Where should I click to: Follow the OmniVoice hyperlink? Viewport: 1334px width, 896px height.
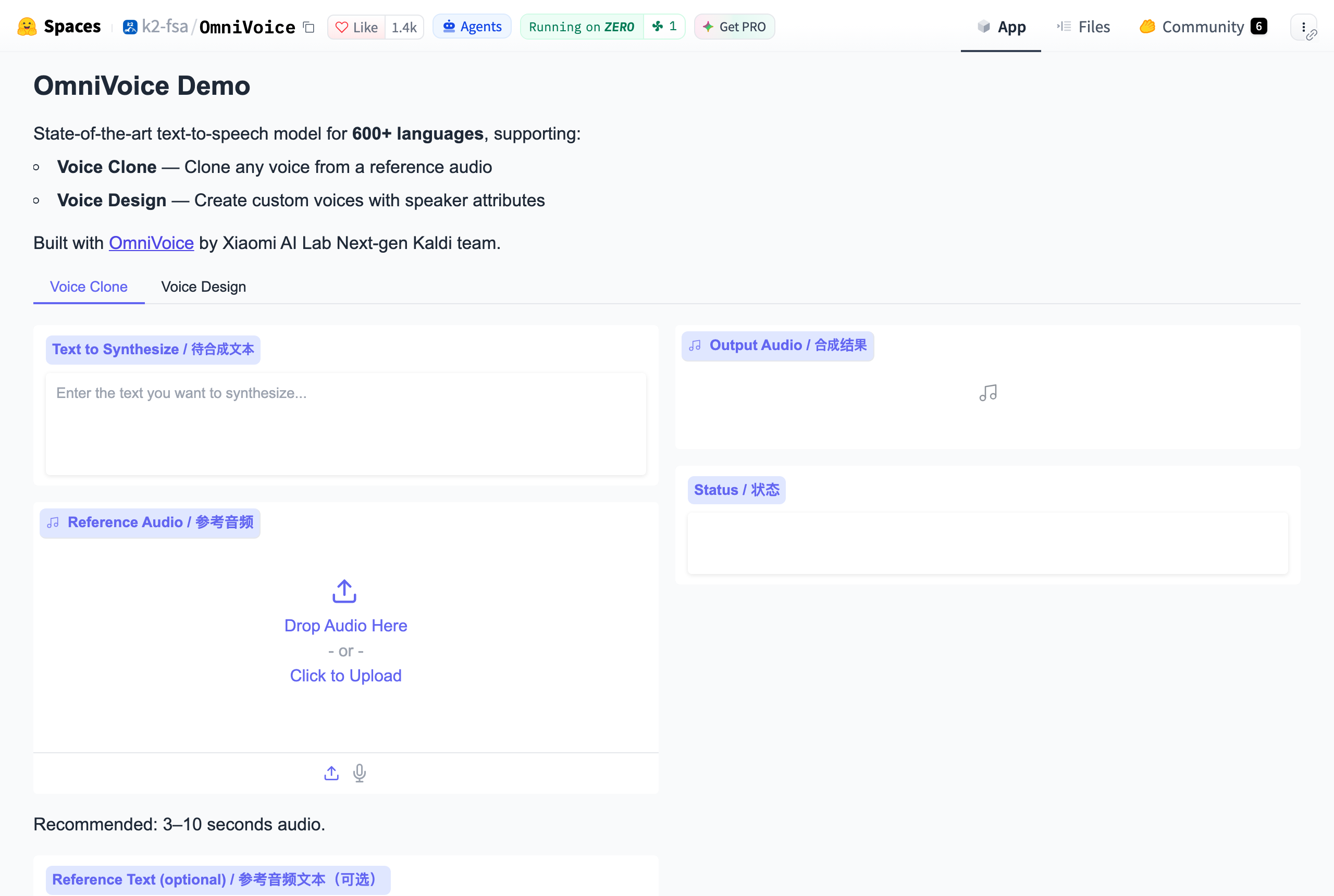click(x=152, y=243)
